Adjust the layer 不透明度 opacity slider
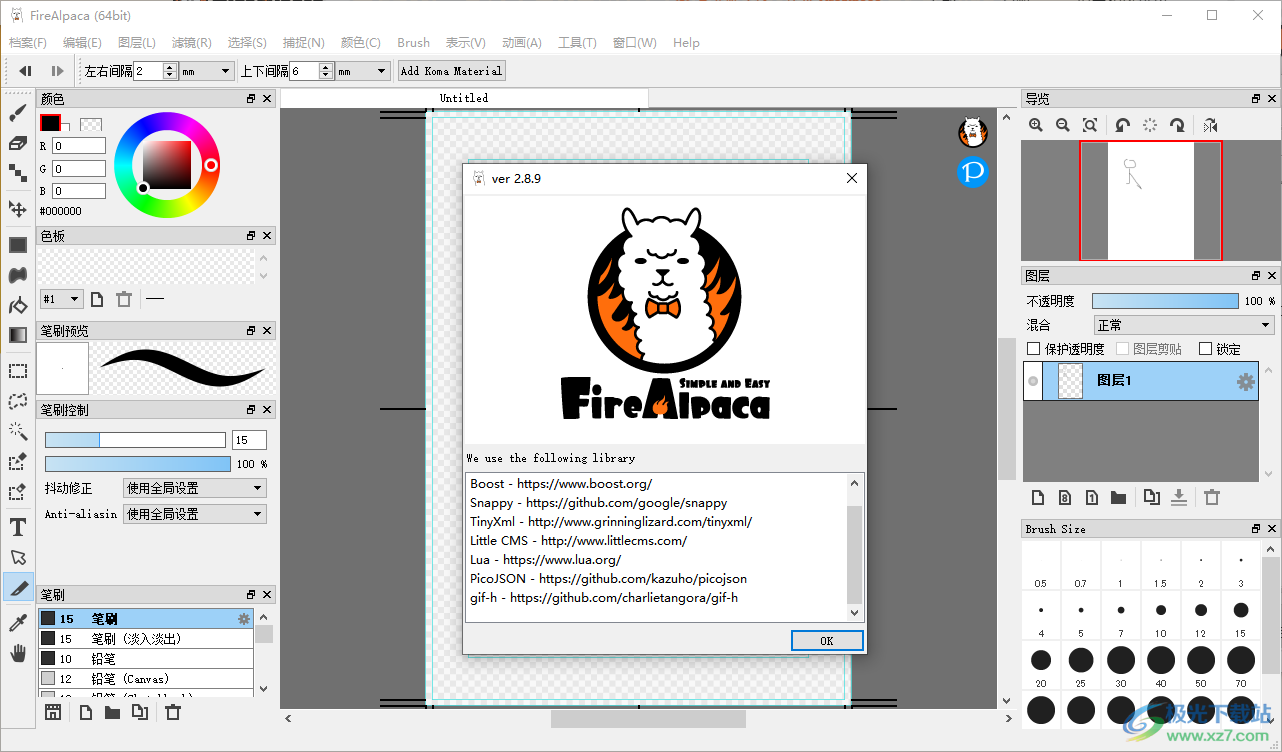This screenshot has height=752, width=1282. tap(1165, 301)
